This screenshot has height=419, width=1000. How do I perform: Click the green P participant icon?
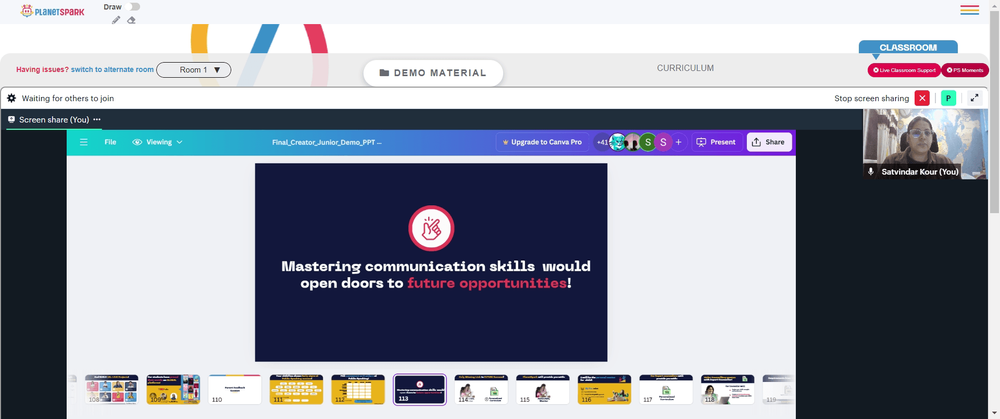(x=948, y=98)
